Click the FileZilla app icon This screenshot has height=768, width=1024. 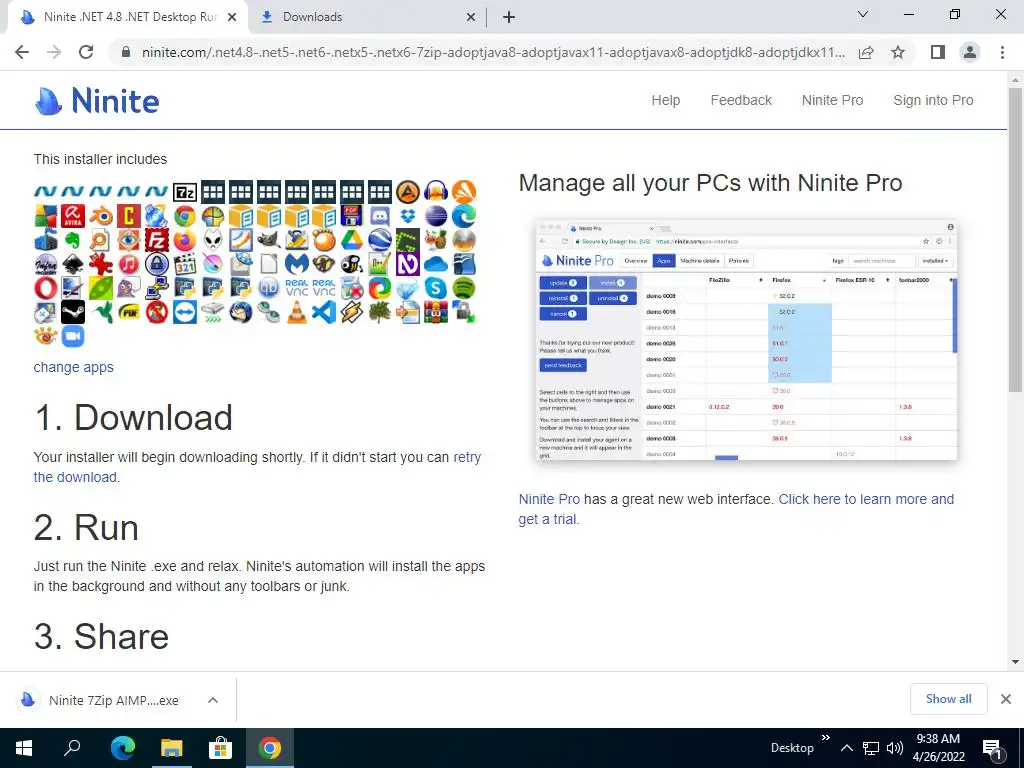click(x=157, y=240)
